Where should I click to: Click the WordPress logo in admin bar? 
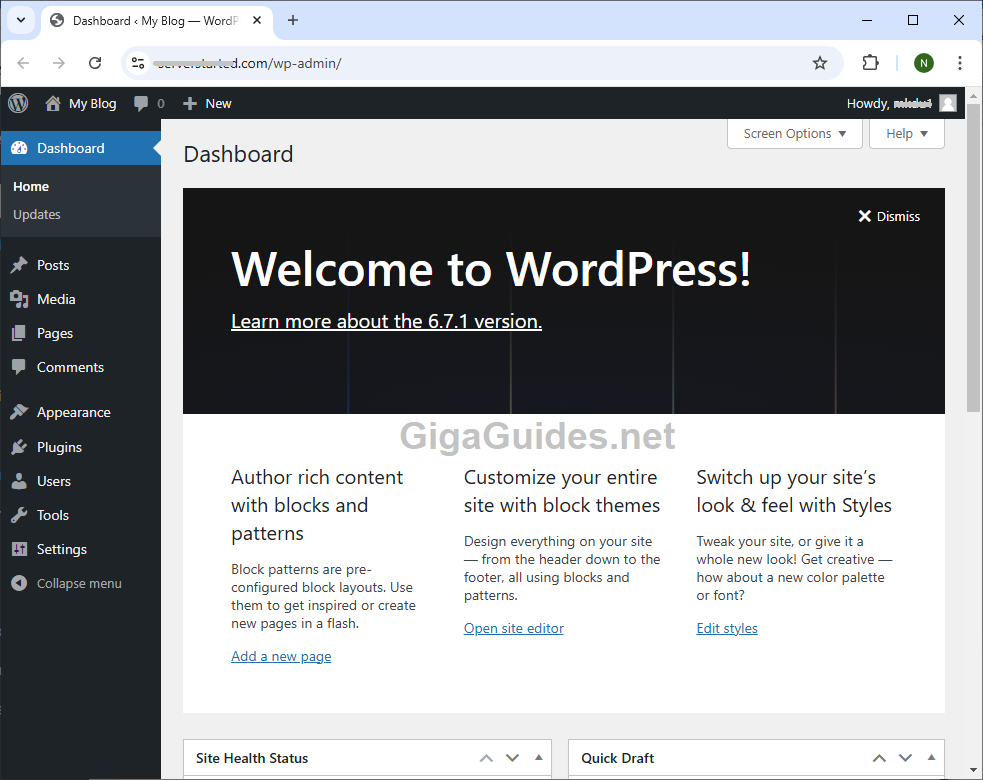pos(18,103)
